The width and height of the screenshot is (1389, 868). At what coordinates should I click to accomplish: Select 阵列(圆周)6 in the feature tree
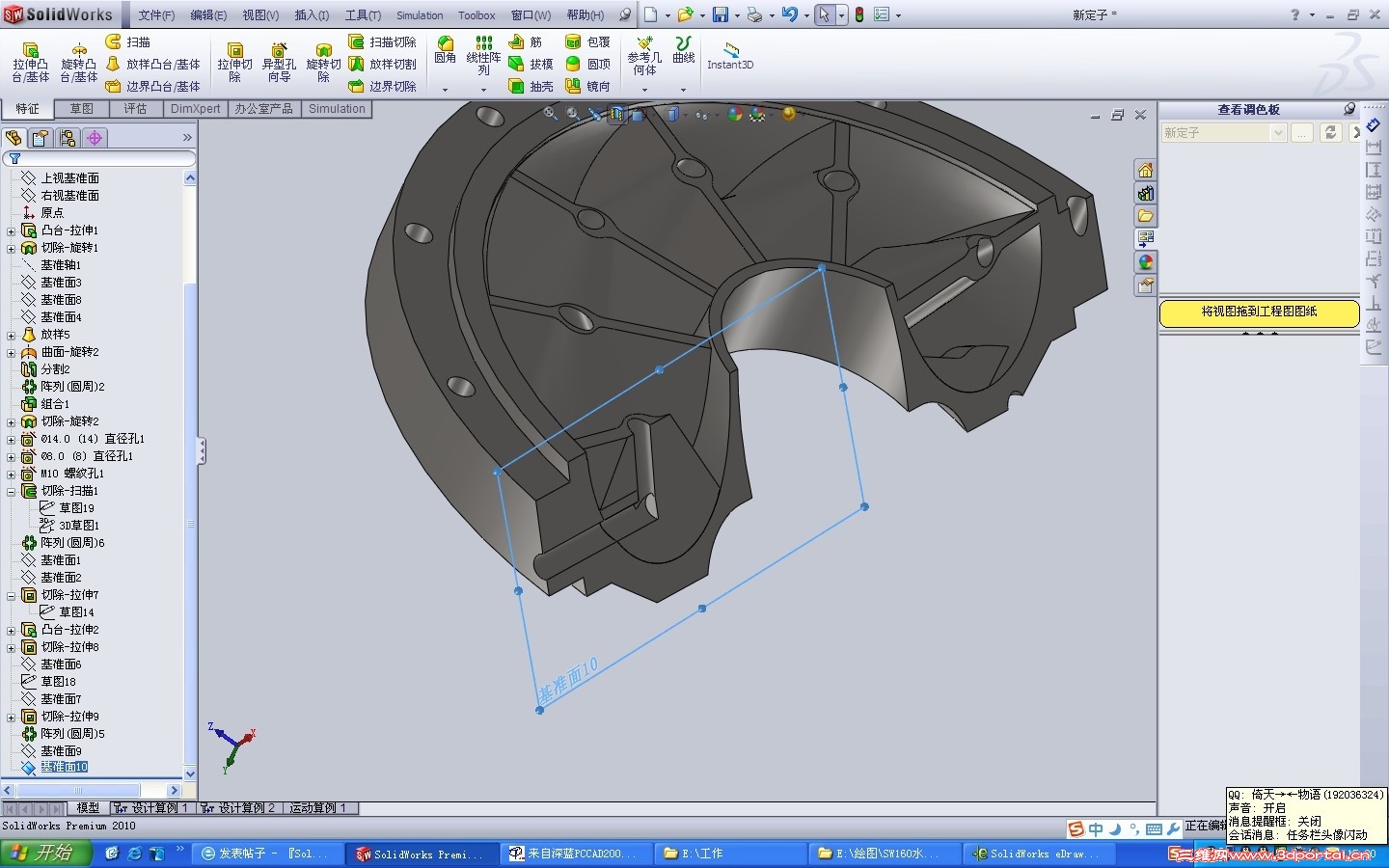[x=72, y=543]
